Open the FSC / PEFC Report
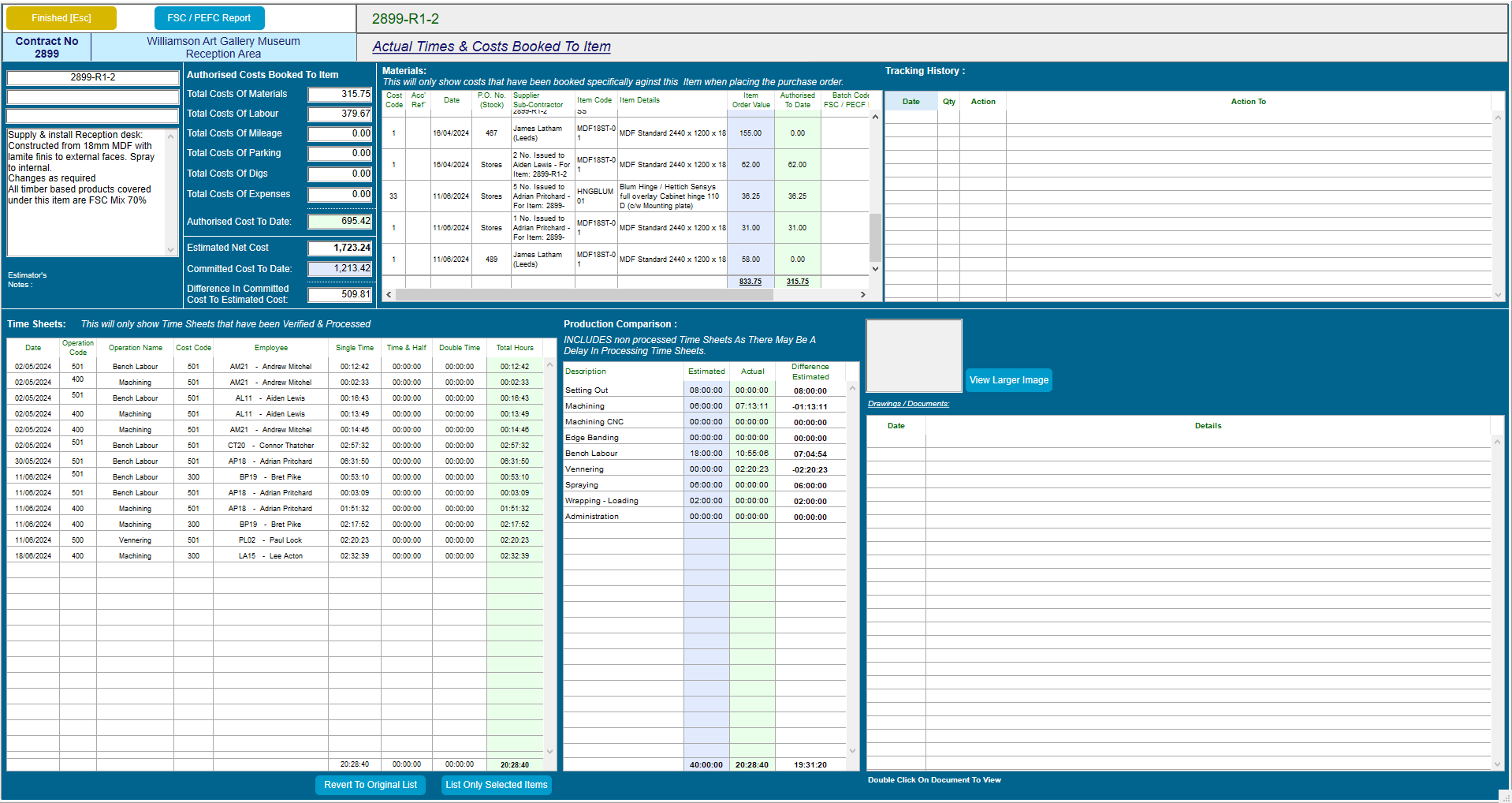The height and width of the screenshot is (803, 1512). (x=208, y=17)
